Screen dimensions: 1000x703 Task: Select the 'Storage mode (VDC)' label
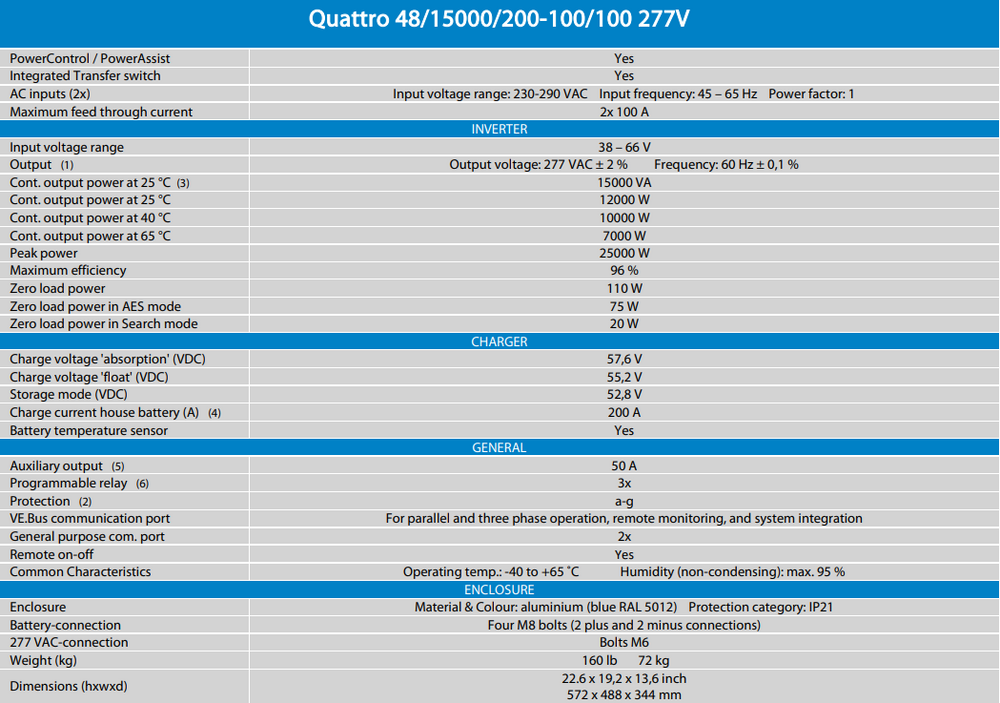[68, 394]
